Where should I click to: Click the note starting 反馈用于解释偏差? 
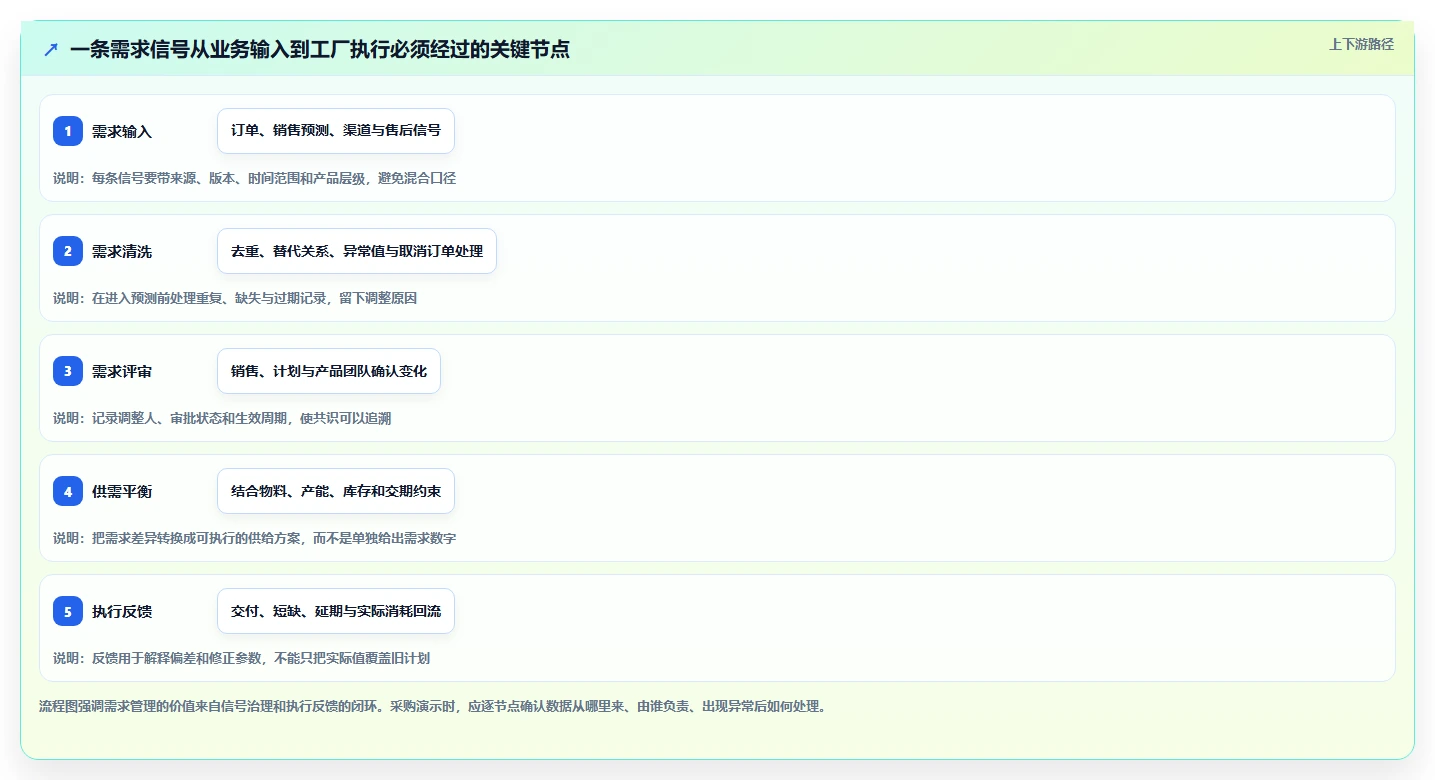[242, 658]
